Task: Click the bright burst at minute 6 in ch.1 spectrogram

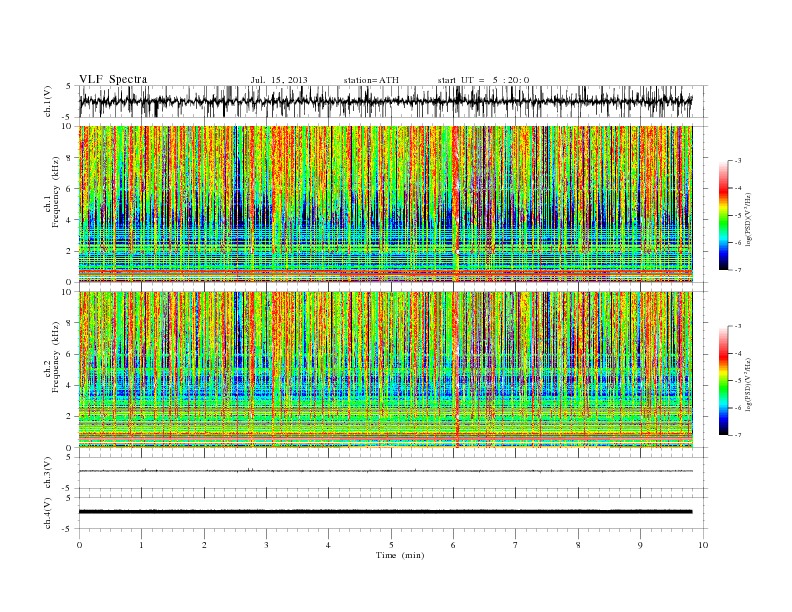Action: [456, 204]
